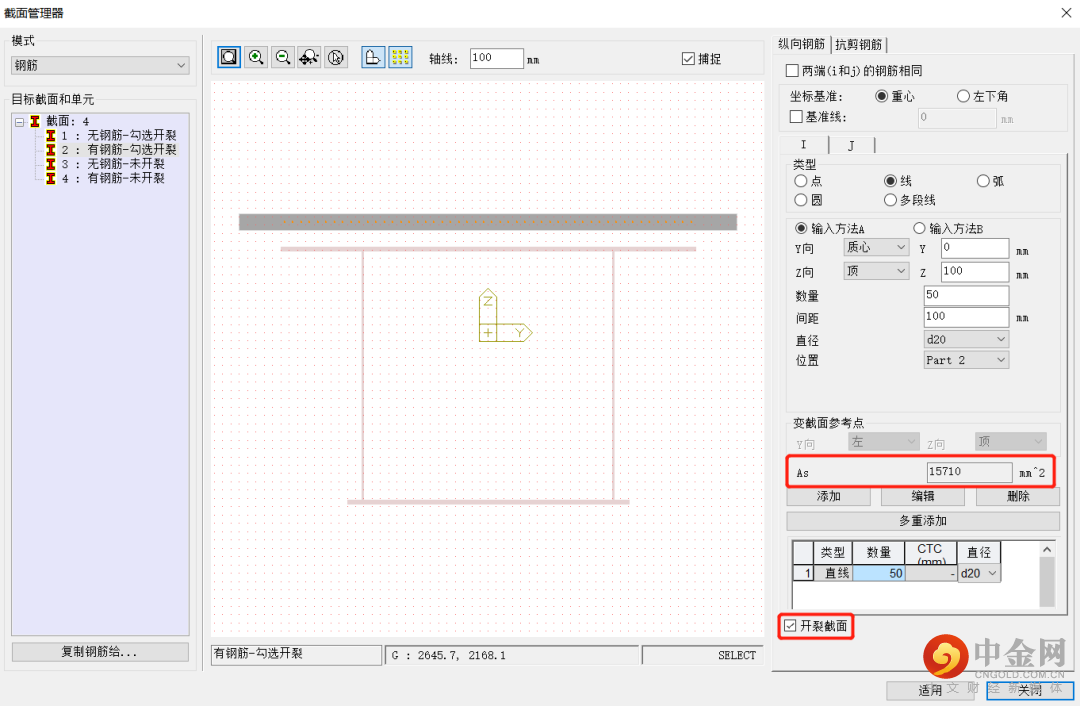Viewport: 1080px width, 706px height.
Task: Click the 适用 apply button
Action: (930, 690)
